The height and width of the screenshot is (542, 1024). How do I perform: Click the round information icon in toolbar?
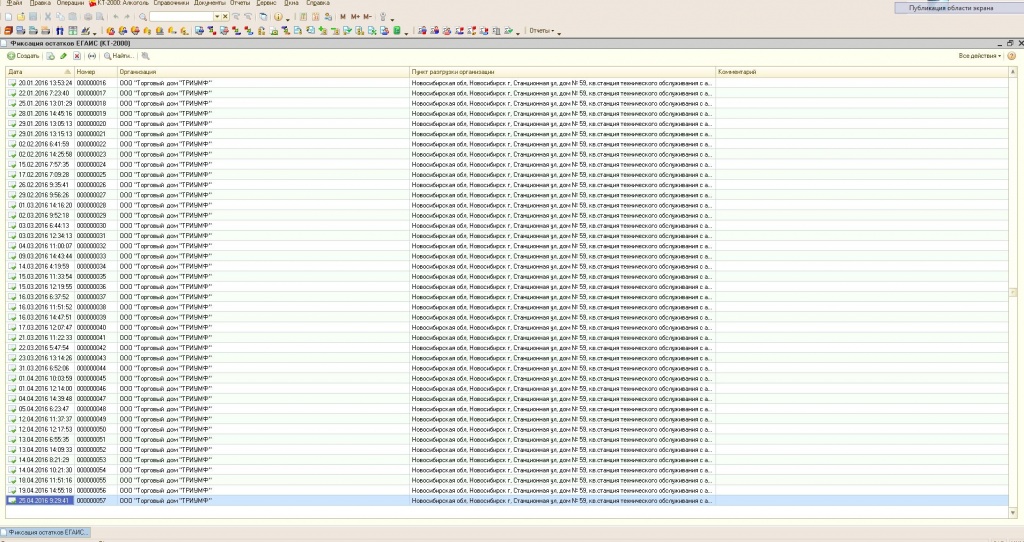click(278, 17)
